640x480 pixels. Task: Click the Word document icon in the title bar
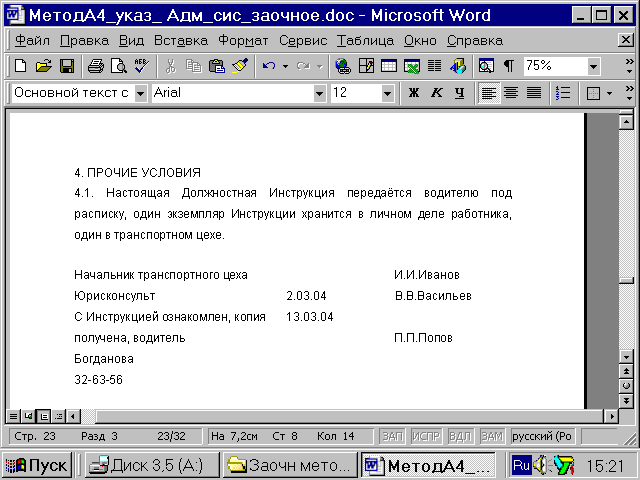pos(15,15)
